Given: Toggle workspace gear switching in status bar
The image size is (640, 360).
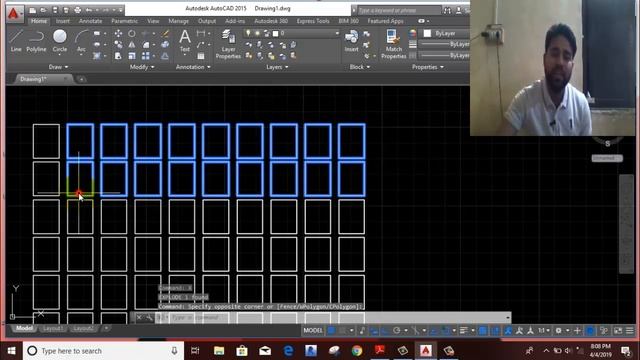Looking at the screenshot, I should [558, 331].
